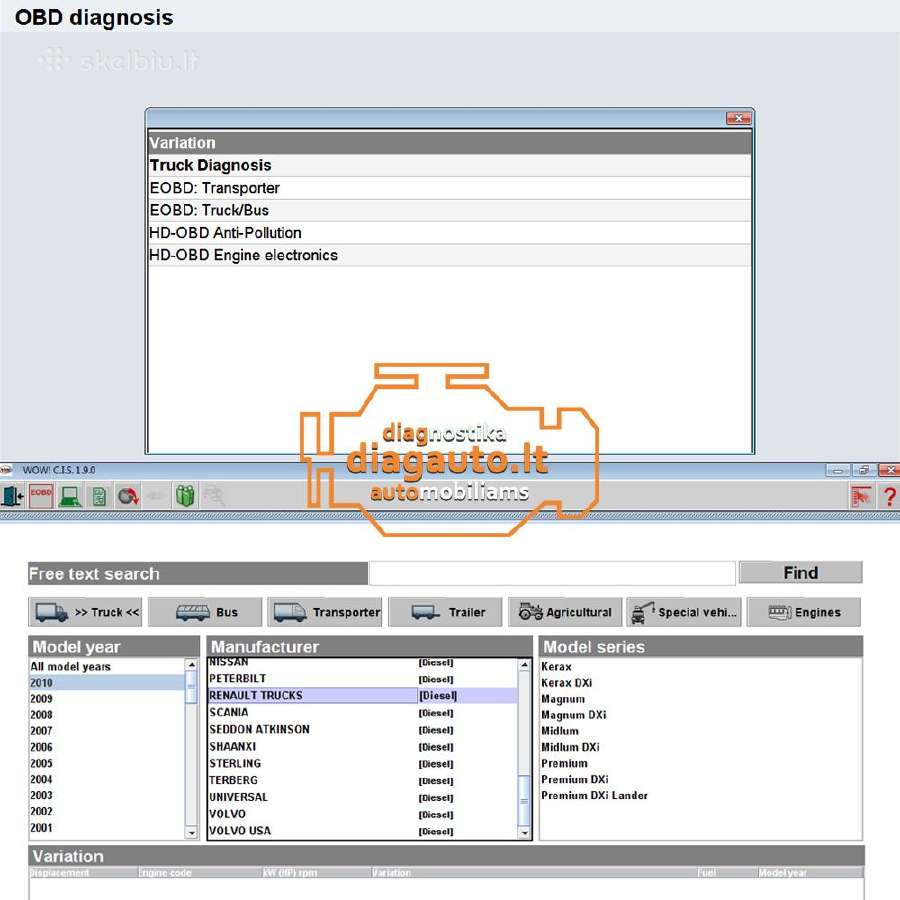The height and width of the screenshot is (900, 900).
Task: Select EOBD: Transporter variation
Action: click(449, 188)
